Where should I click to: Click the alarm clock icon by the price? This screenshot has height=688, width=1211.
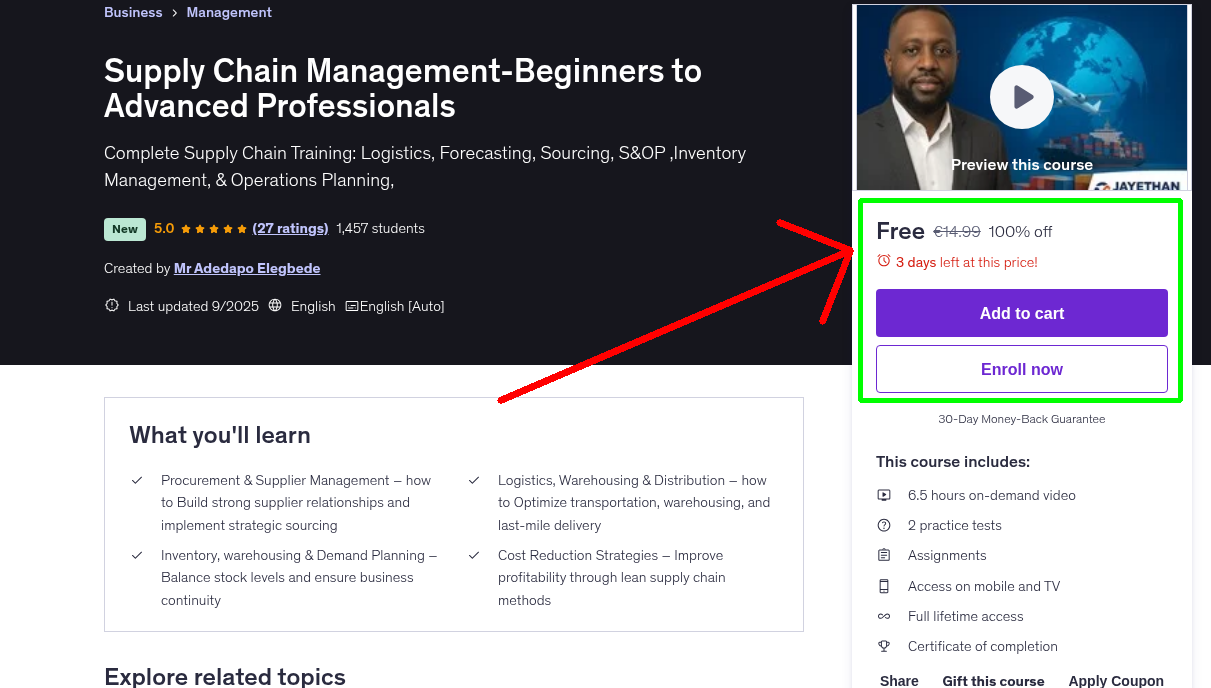[883, 261]
